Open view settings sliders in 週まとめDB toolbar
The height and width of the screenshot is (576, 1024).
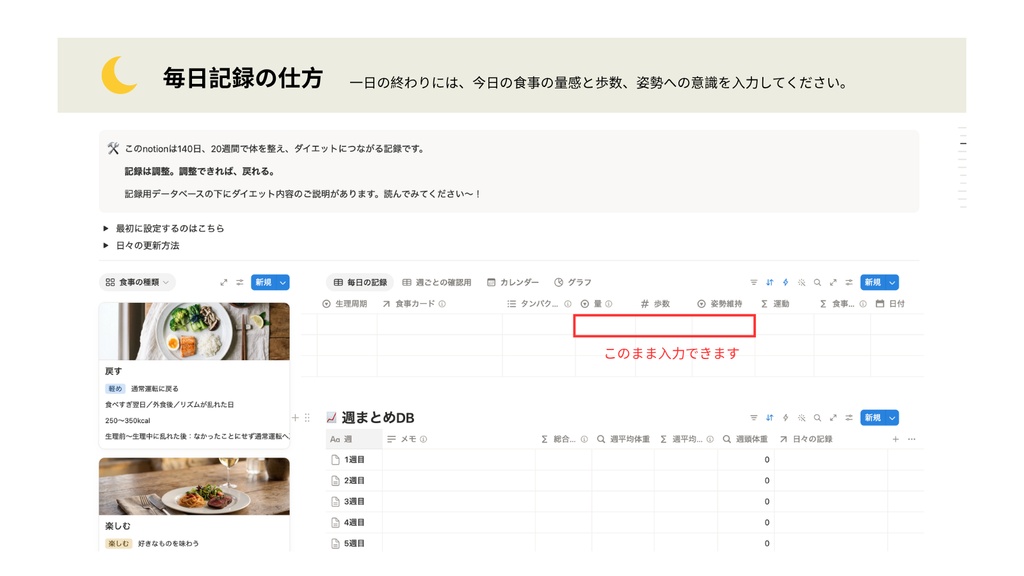point(849,417)
